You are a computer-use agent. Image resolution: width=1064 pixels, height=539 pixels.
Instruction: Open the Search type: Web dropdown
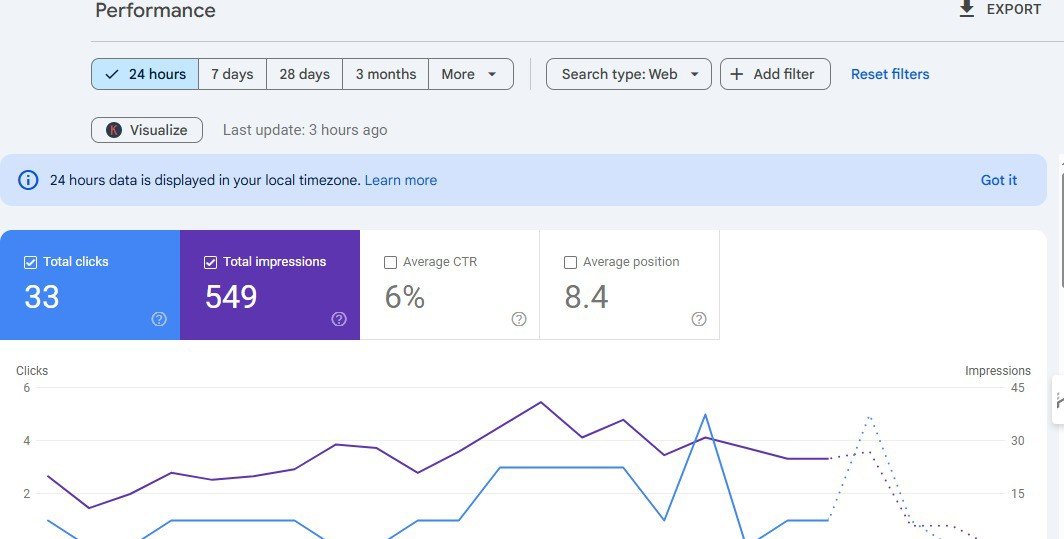coord(629,74)
